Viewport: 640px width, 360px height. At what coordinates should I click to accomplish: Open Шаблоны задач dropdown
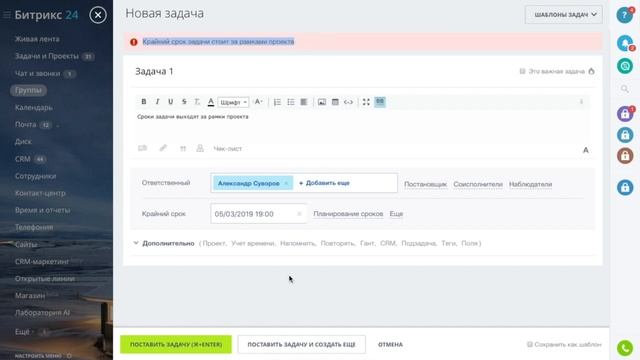tap(563, 14)
